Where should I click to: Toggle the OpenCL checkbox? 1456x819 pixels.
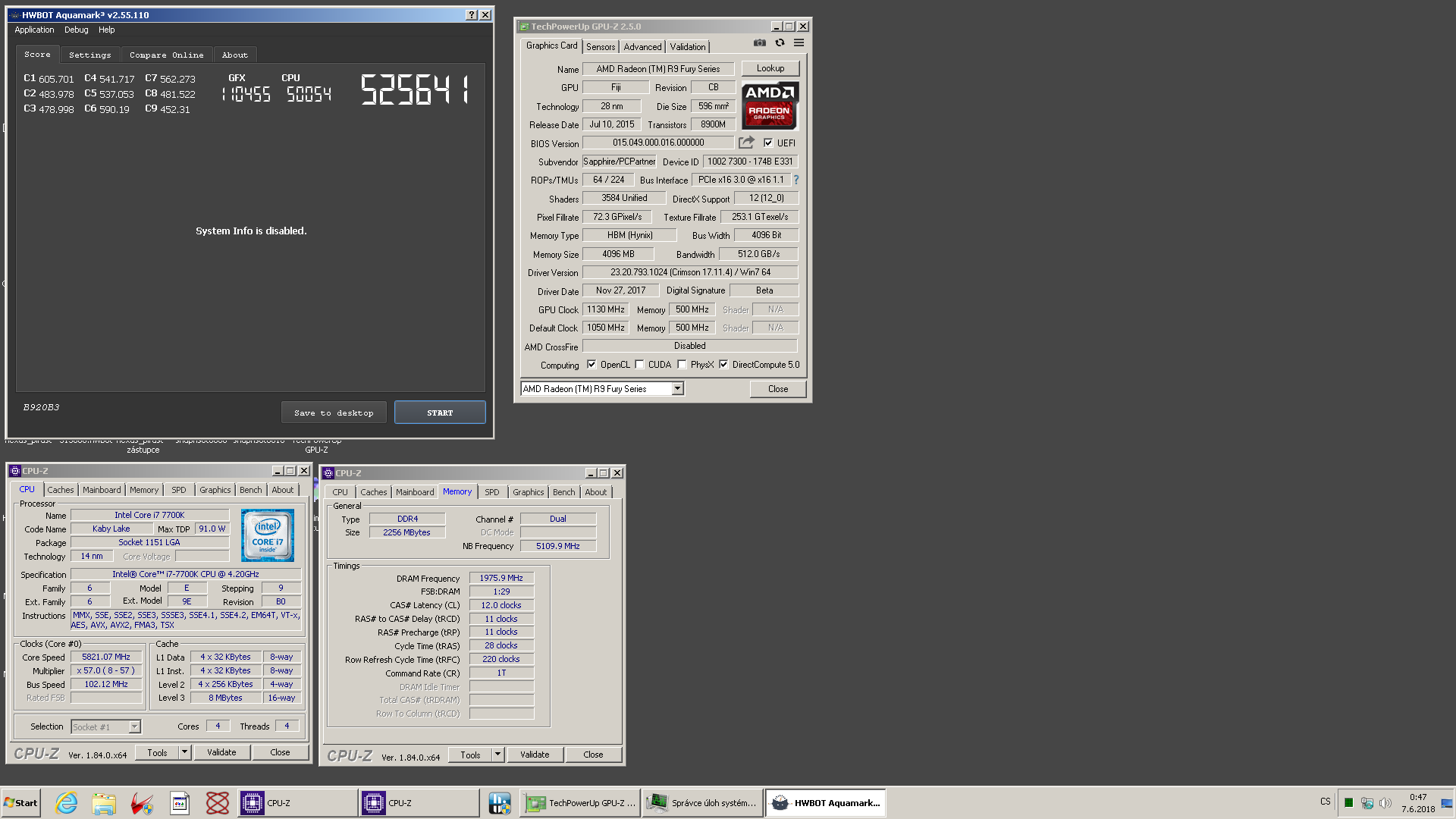[591, 365]
